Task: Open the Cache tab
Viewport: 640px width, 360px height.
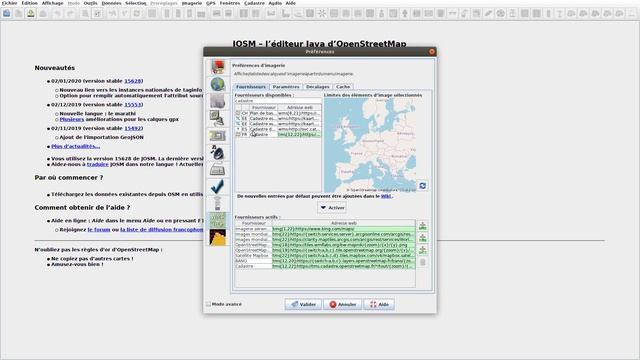Action: 343,87
